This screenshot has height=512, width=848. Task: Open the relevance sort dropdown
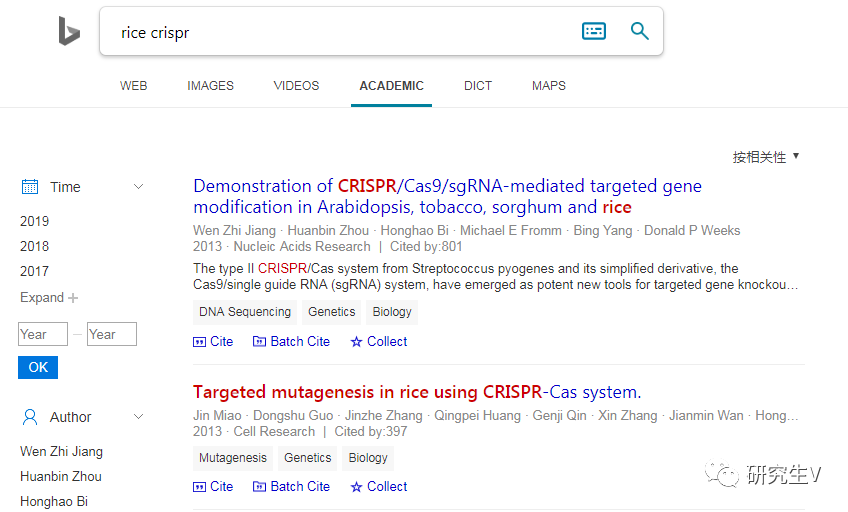coord(766,157)
